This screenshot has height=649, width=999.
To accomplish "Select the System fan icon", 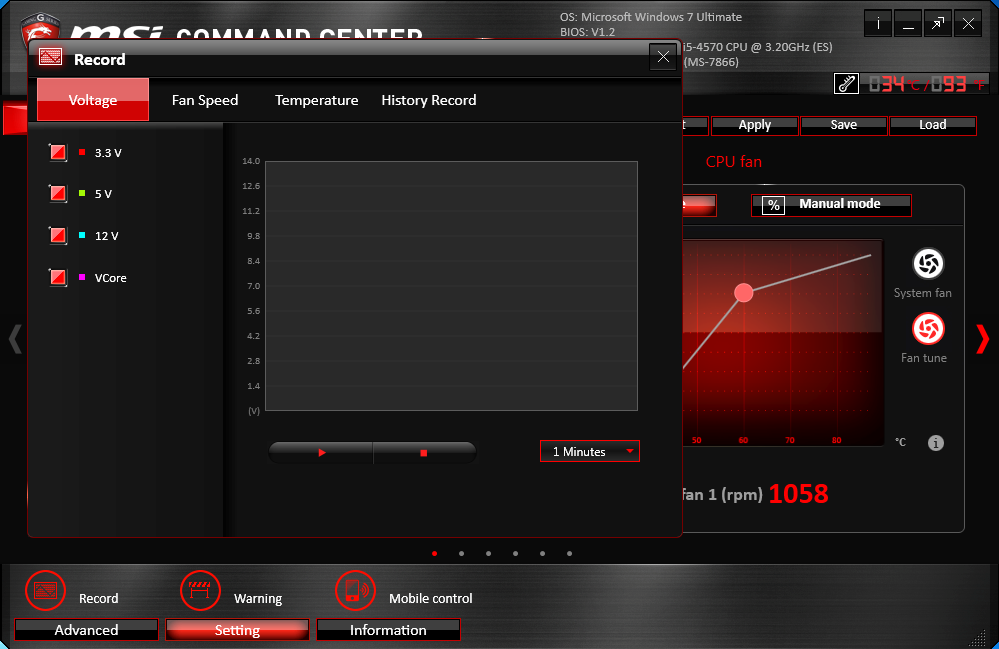I will tap(928, 264).
